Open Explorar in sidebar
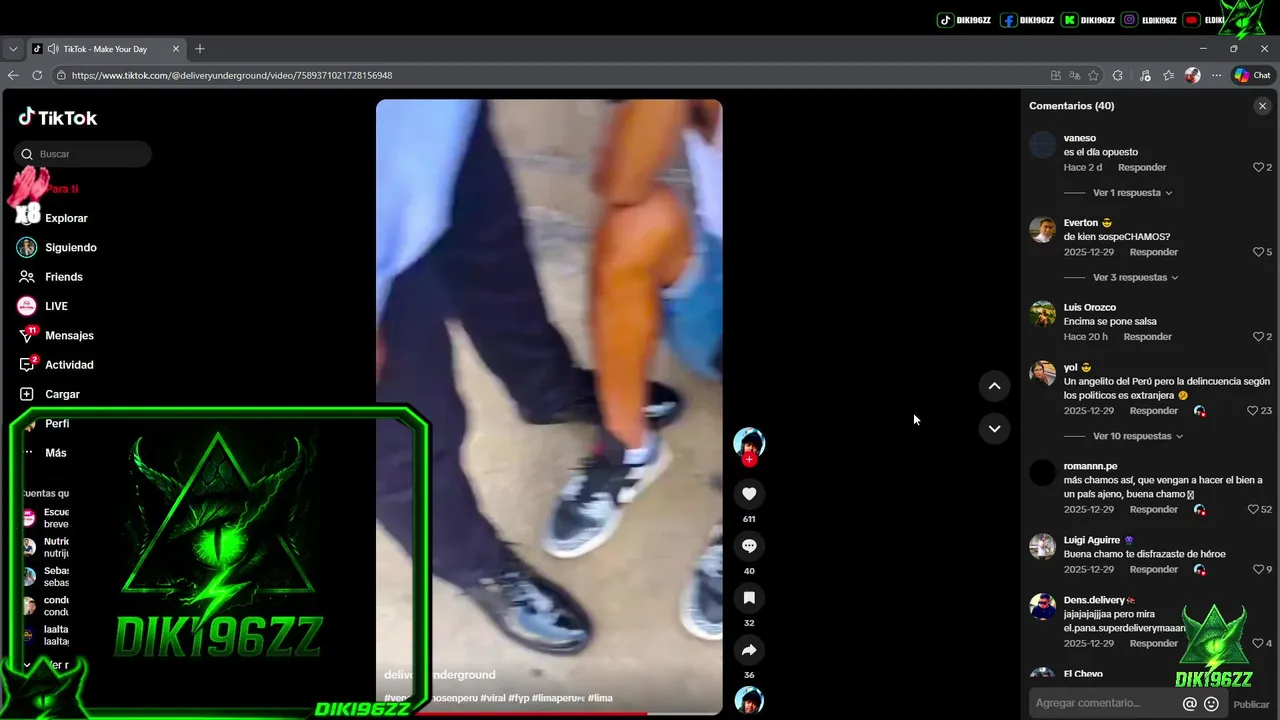1280x720 pixels. click(66, 218)
